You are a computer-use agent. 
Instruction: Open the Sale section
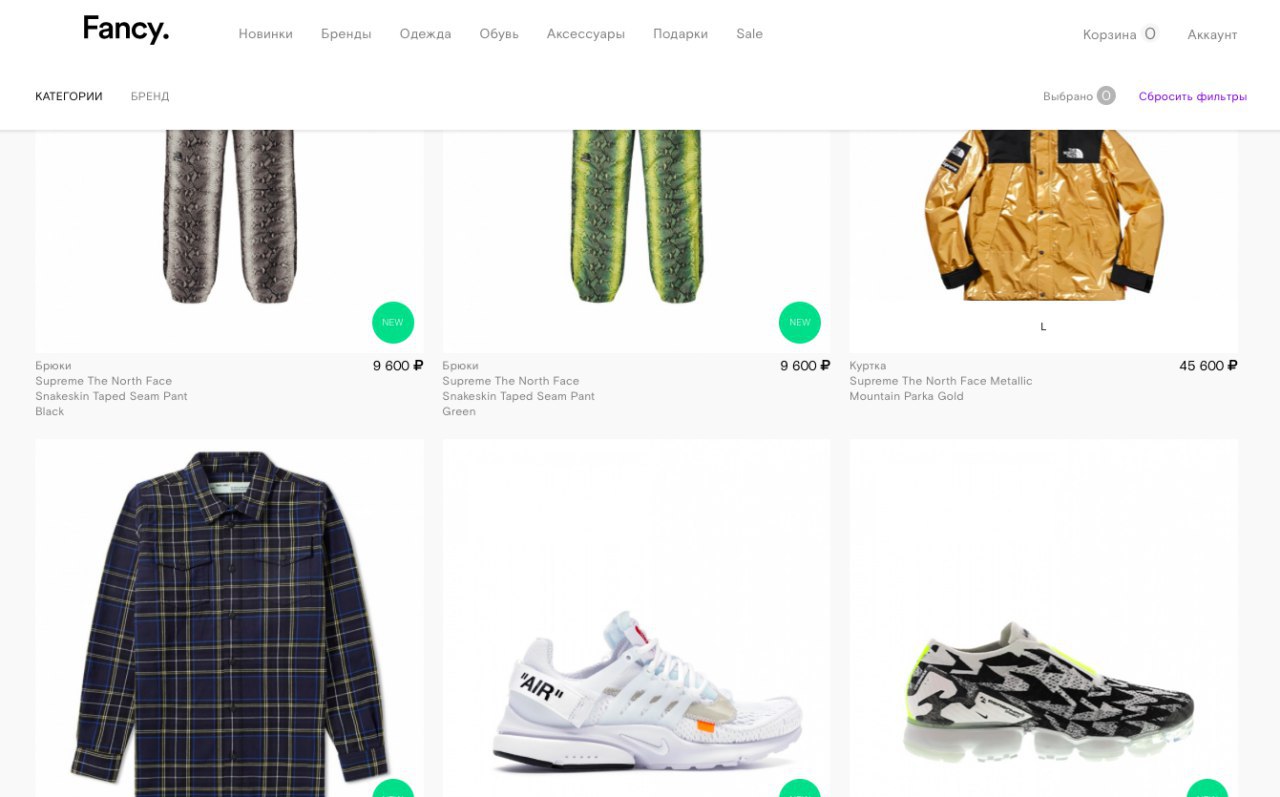pyautogui.click(x=749, y=34)
